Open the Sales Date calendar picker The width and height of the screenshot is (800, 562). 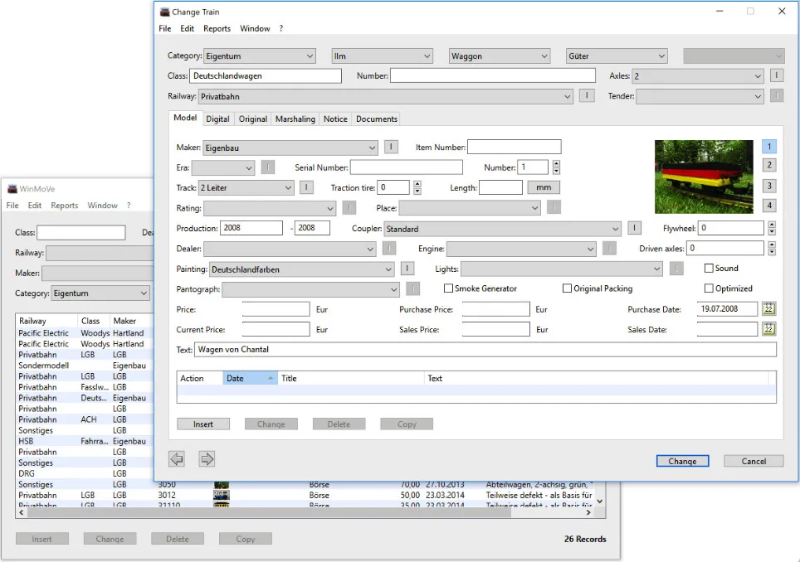(768, 329)
